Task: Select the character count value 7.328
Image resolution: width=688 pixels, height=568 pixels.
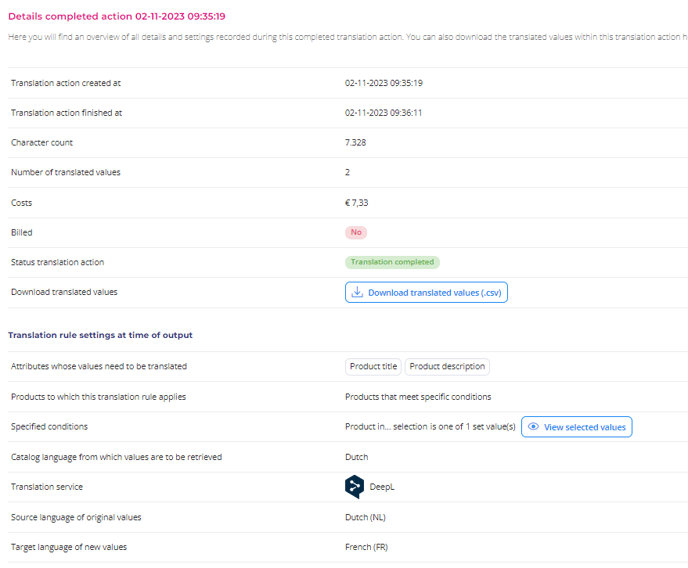Action: [x=355, y=143]
